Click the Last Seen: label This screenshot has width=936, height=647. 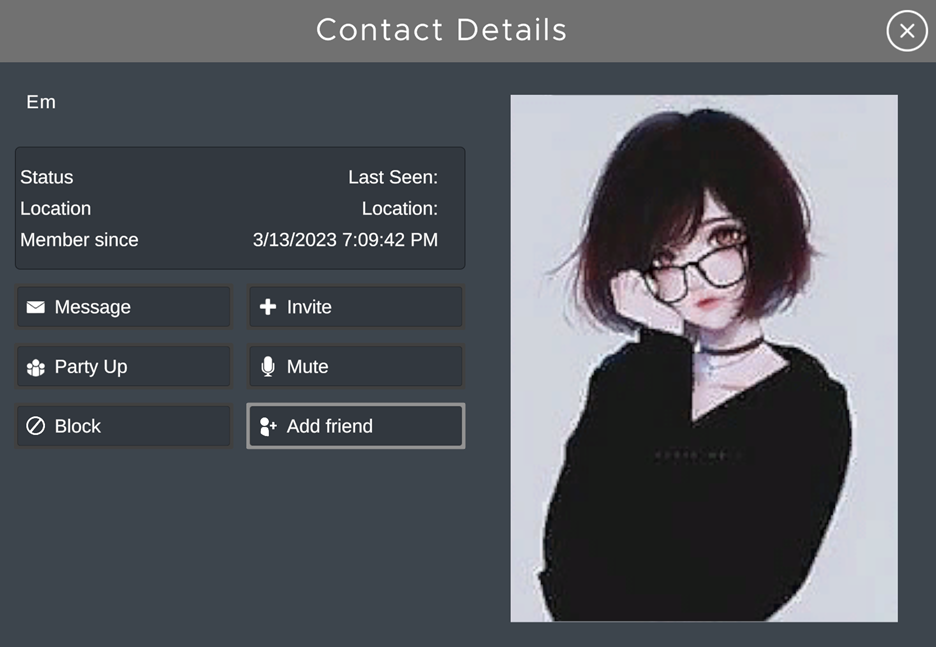click(393, 177)
